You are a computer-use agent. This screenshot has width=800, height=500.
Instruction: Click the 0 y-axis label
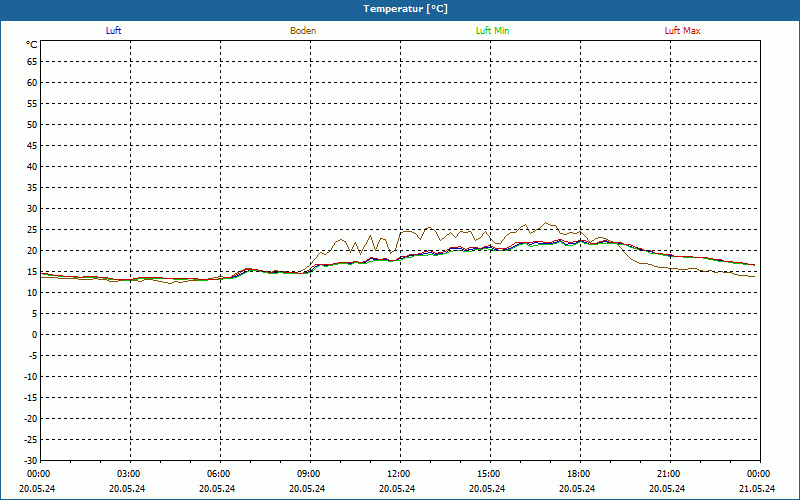(35, 335)
